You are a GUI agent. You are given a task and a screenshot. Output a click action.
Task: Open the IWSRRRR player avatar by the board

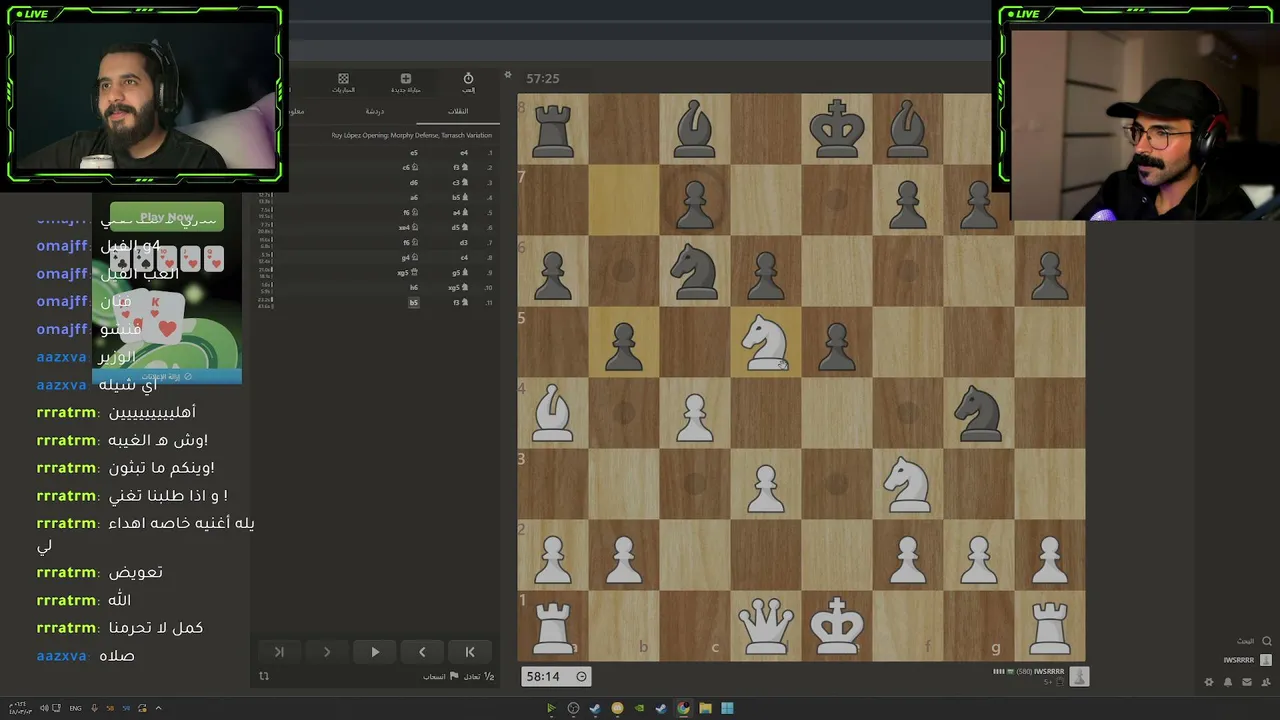pyautogui.click(x=1079, y=677)
